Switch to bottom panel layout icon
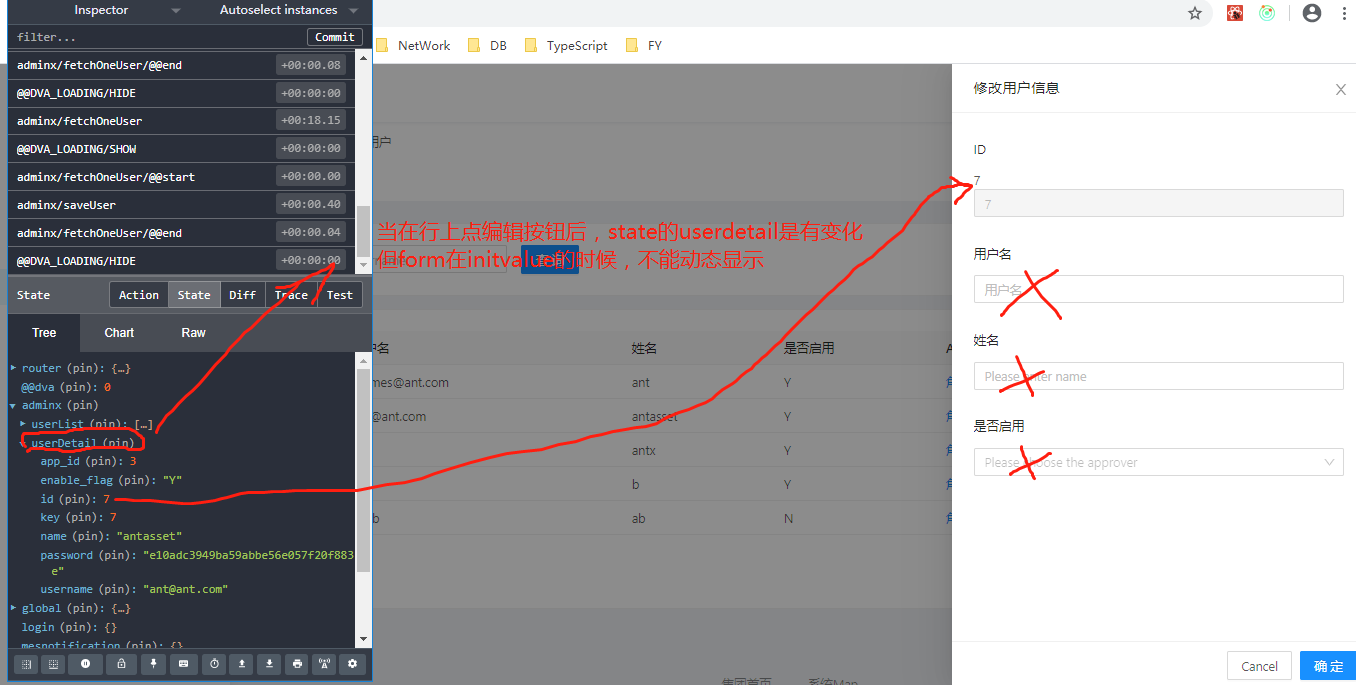This screenshot has width=1356, height=685. point(52,664)
